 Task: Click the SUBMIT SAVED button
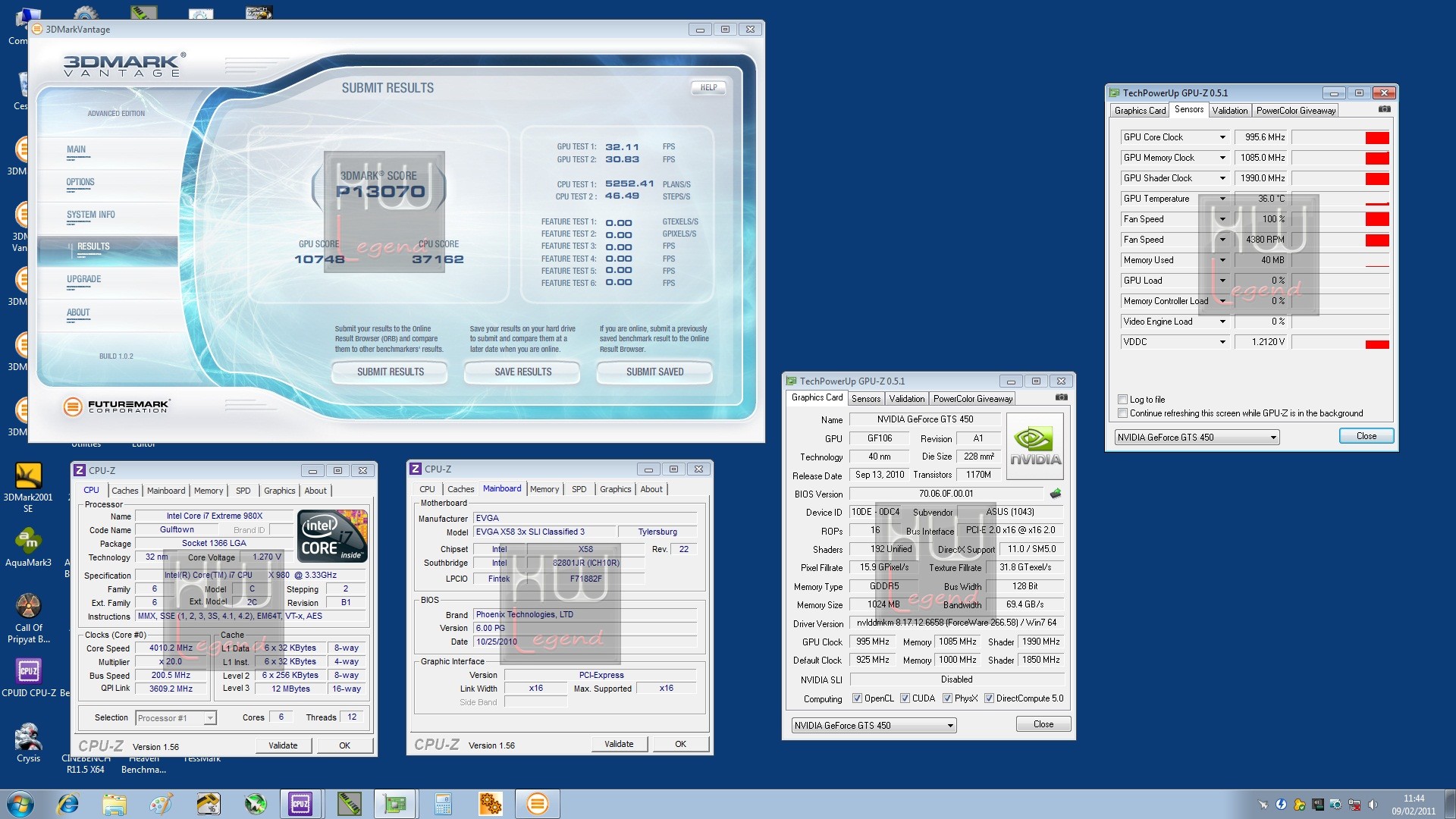click(654, 372)
